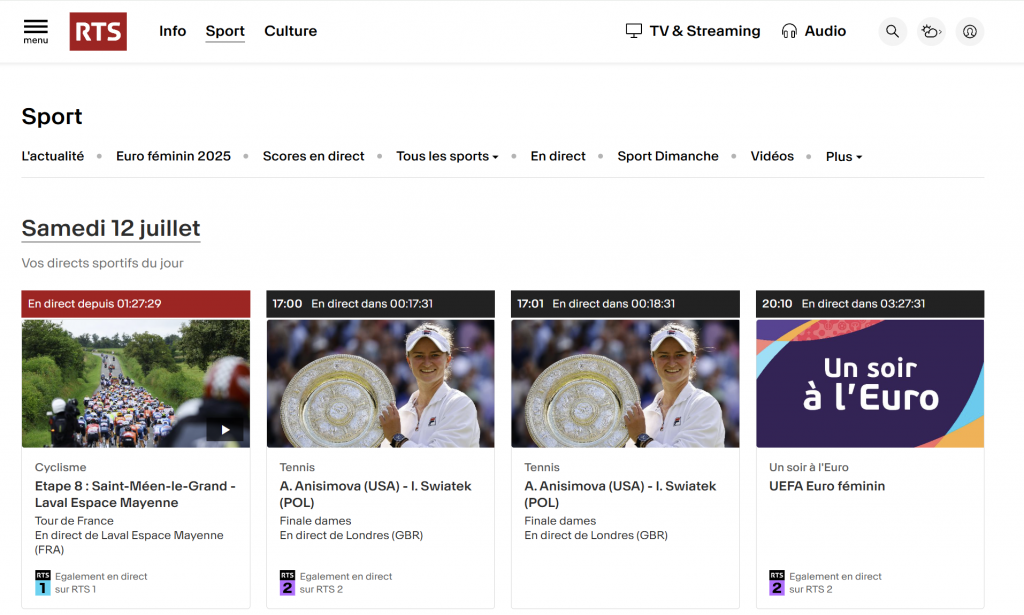1024x615 pixels.
Task: Expand the Tous les sports dropdown
Action: (447, 156)
